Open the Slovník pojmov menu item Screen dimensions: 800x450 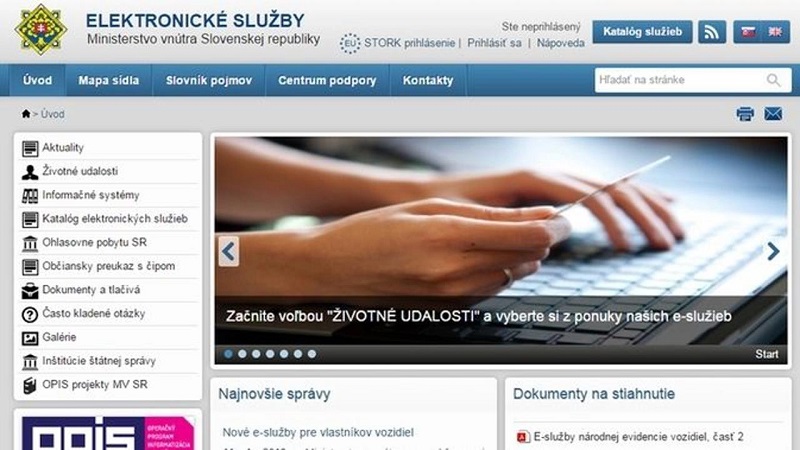pyautogui.click(x=209, y=80)
